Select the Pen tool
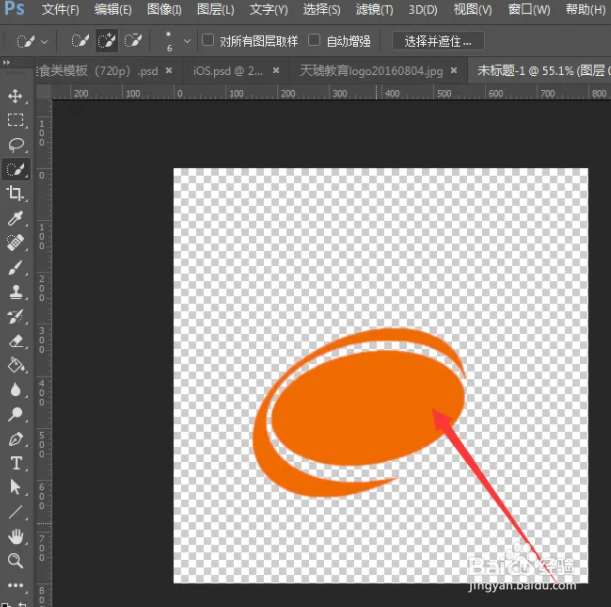Viewport: 611px width, 607px height. tap(15, 439)
